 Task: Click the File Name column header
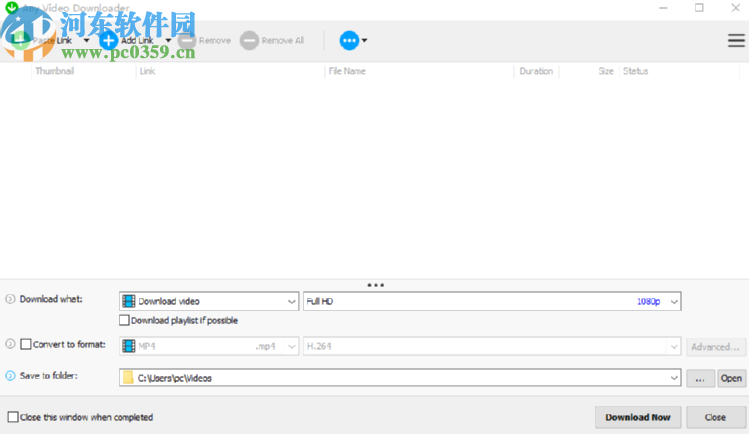point(347,71)
